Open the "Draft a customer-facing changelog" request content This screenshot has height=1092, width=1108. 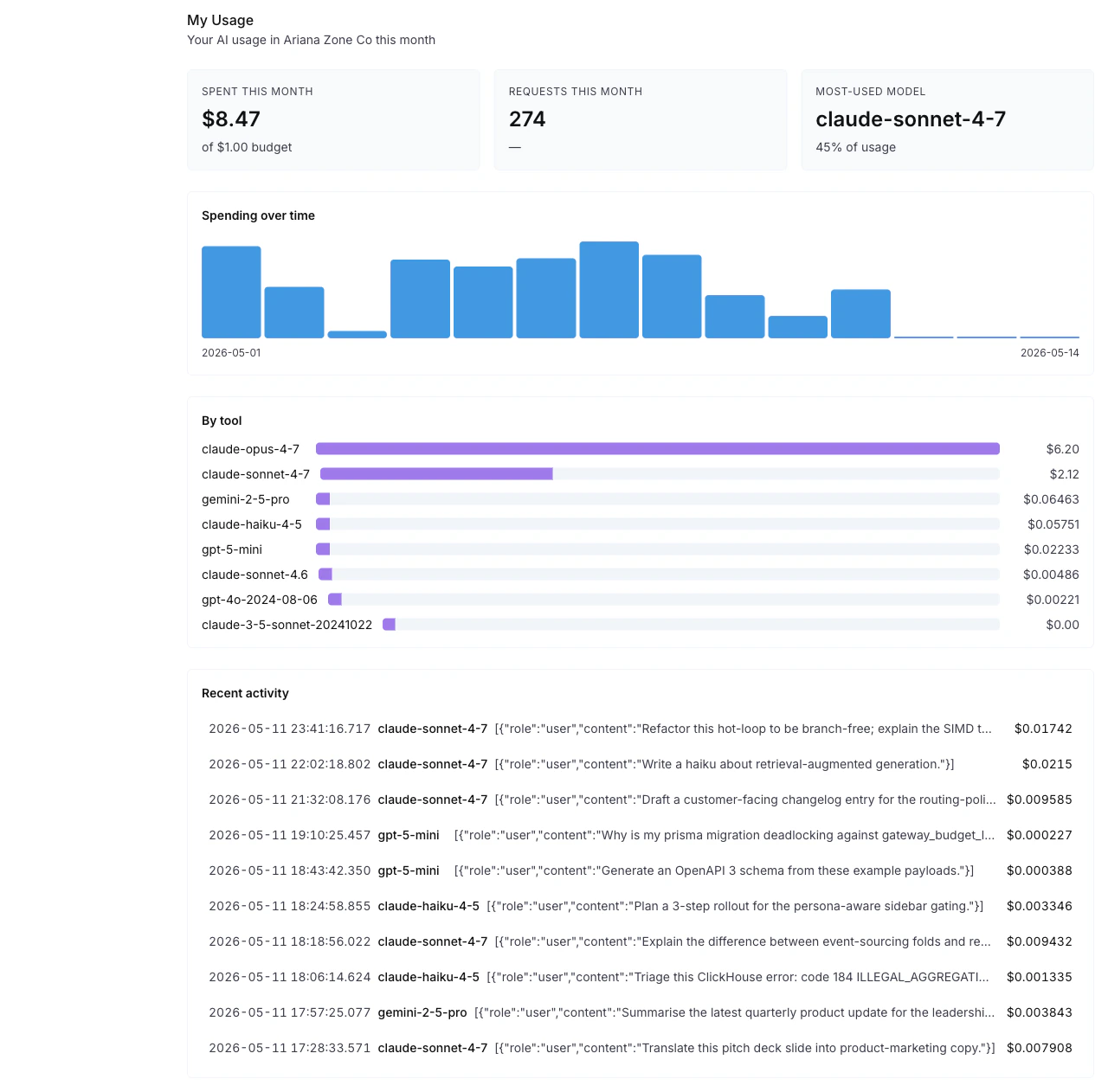[745, 800]
